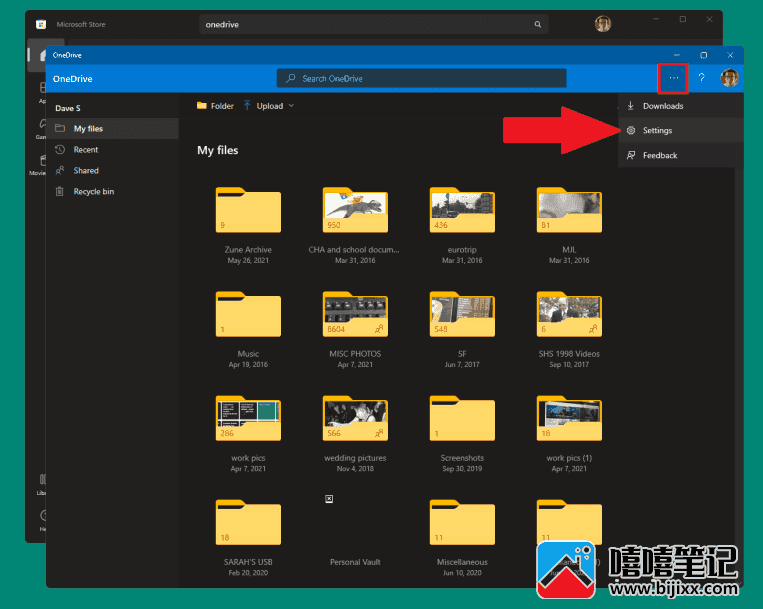Open Recent in the sidebar
763x609 pixels.
113,149
